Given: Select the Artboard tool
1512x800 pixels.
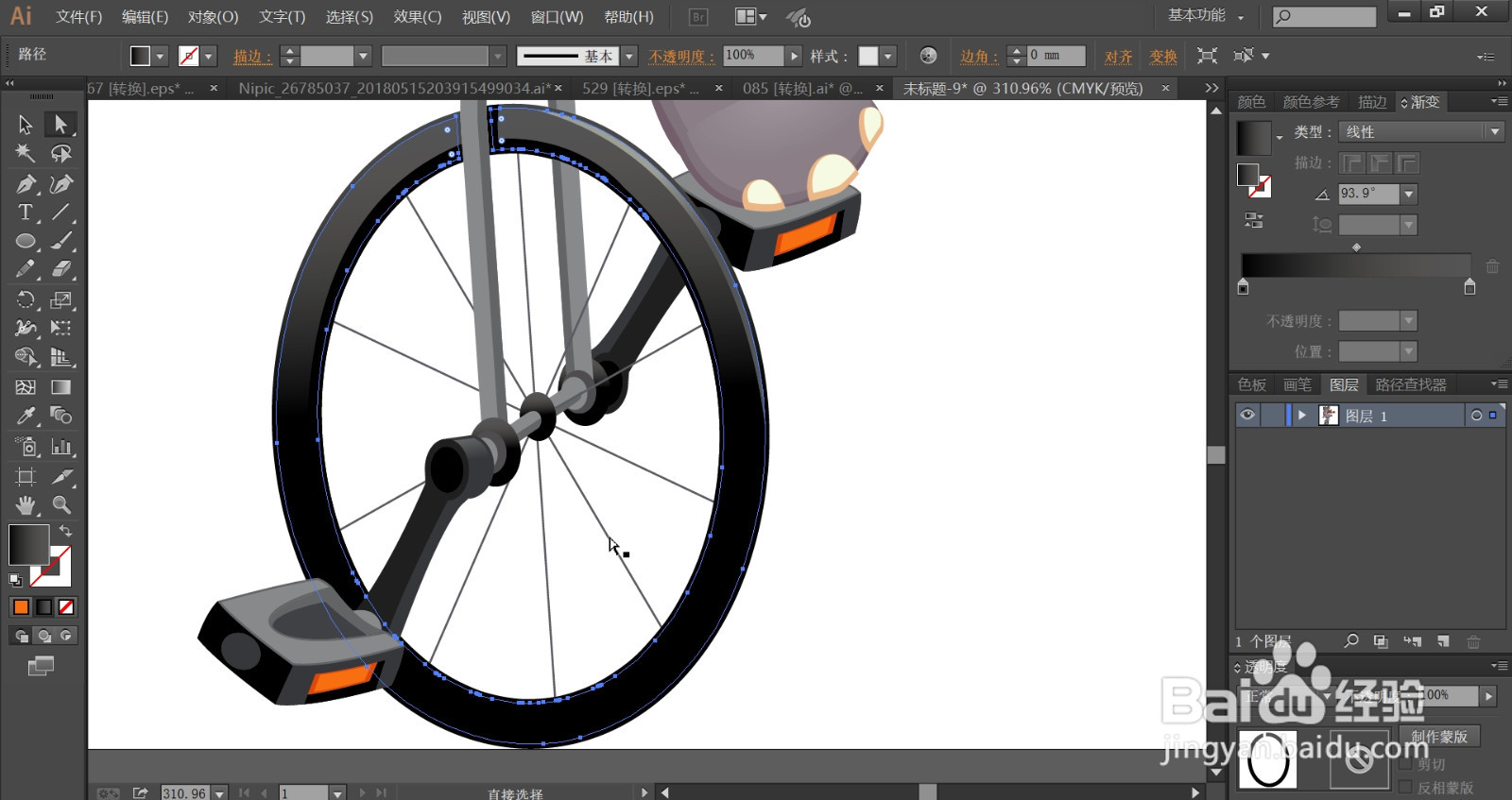Looking at the screenshot, I should coord(26,476).
